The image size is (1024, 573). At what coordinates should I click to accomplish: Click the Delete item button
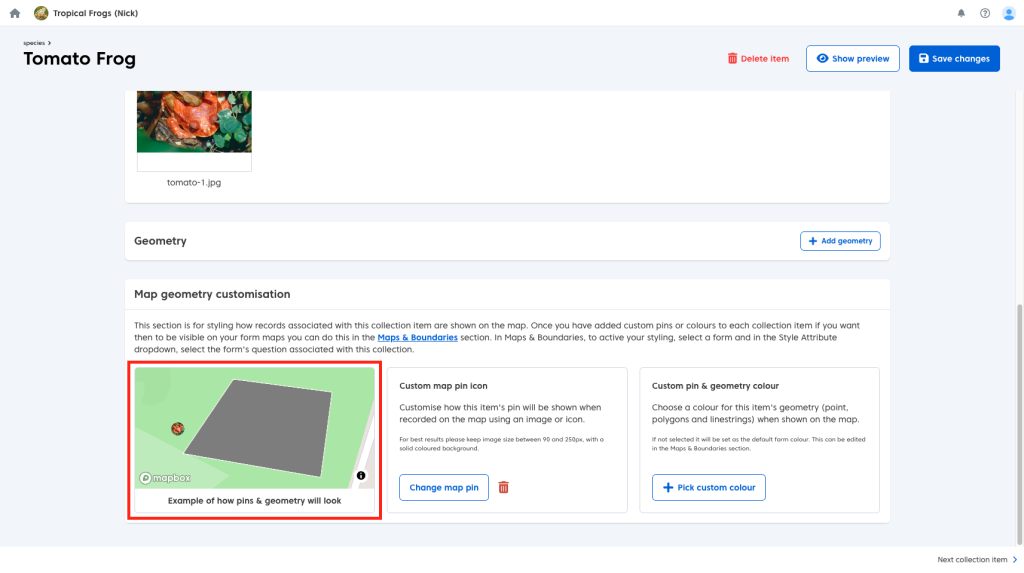[x=758, y=59]
